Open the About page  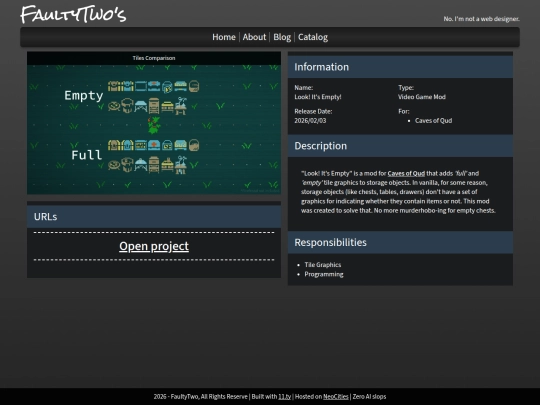coord(254,37)
